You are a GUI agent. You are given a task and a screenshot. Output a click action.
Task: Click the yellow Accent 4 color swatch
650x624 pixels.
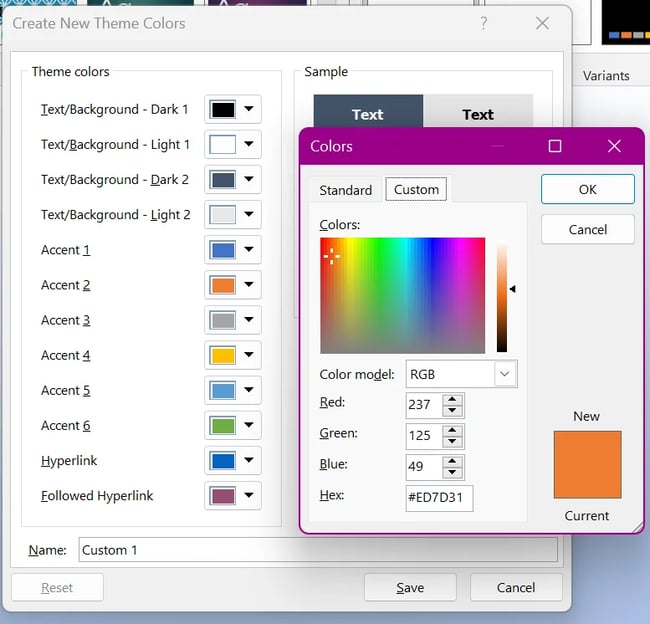(x=223, y=355)
